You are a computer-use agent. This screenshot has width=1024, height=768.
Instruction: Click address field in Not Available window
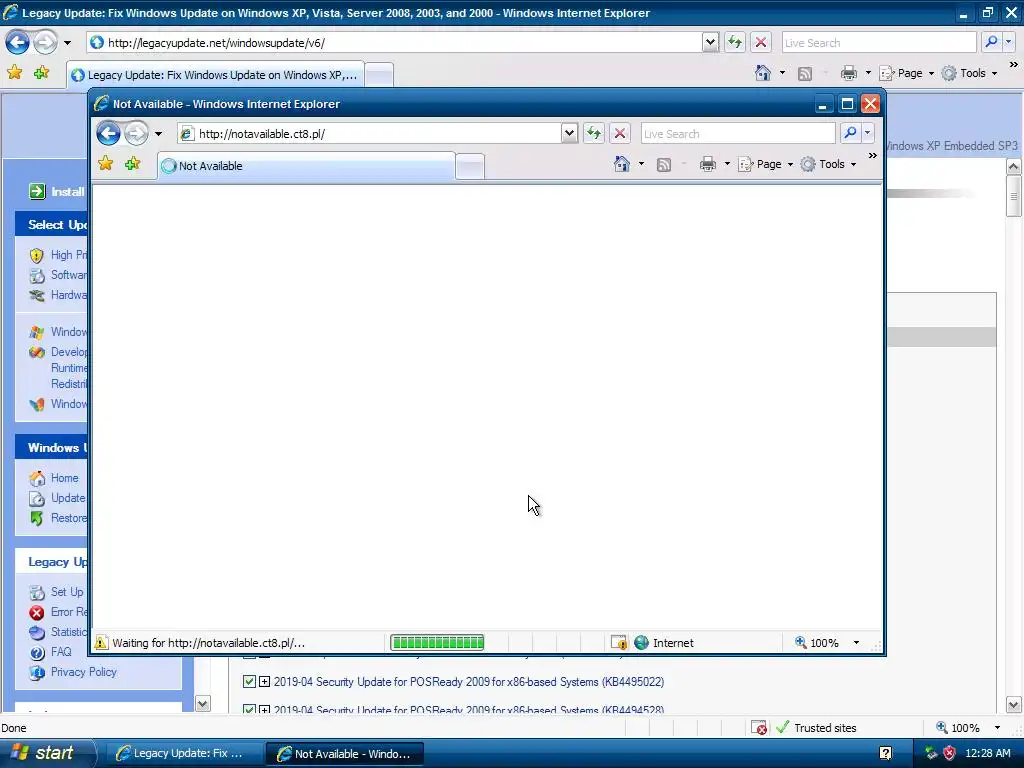pos(369,134)
